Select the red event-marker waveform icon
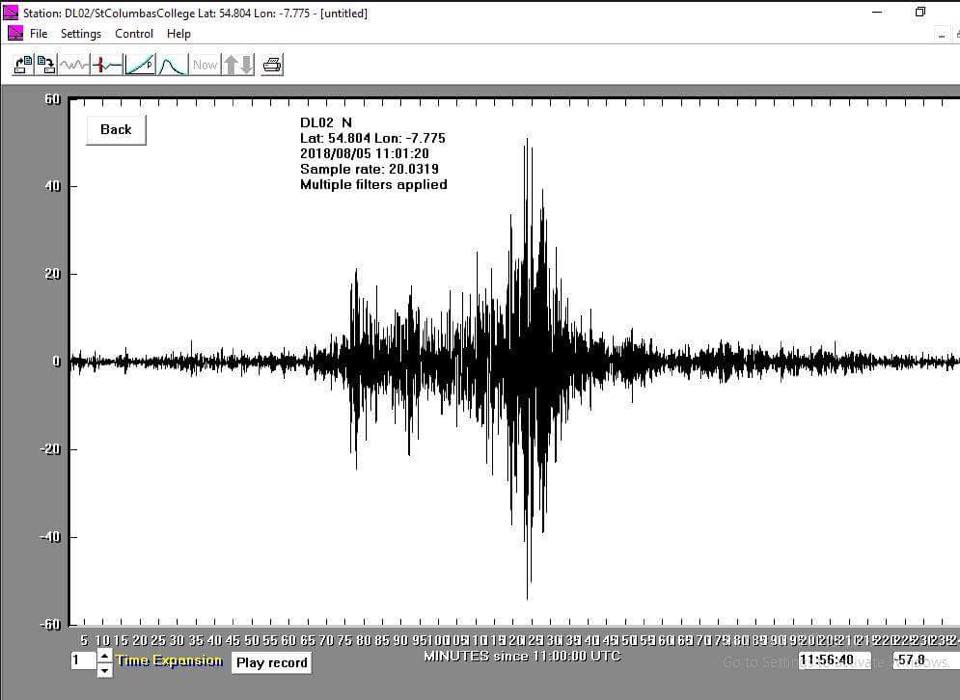 (107, 65)
